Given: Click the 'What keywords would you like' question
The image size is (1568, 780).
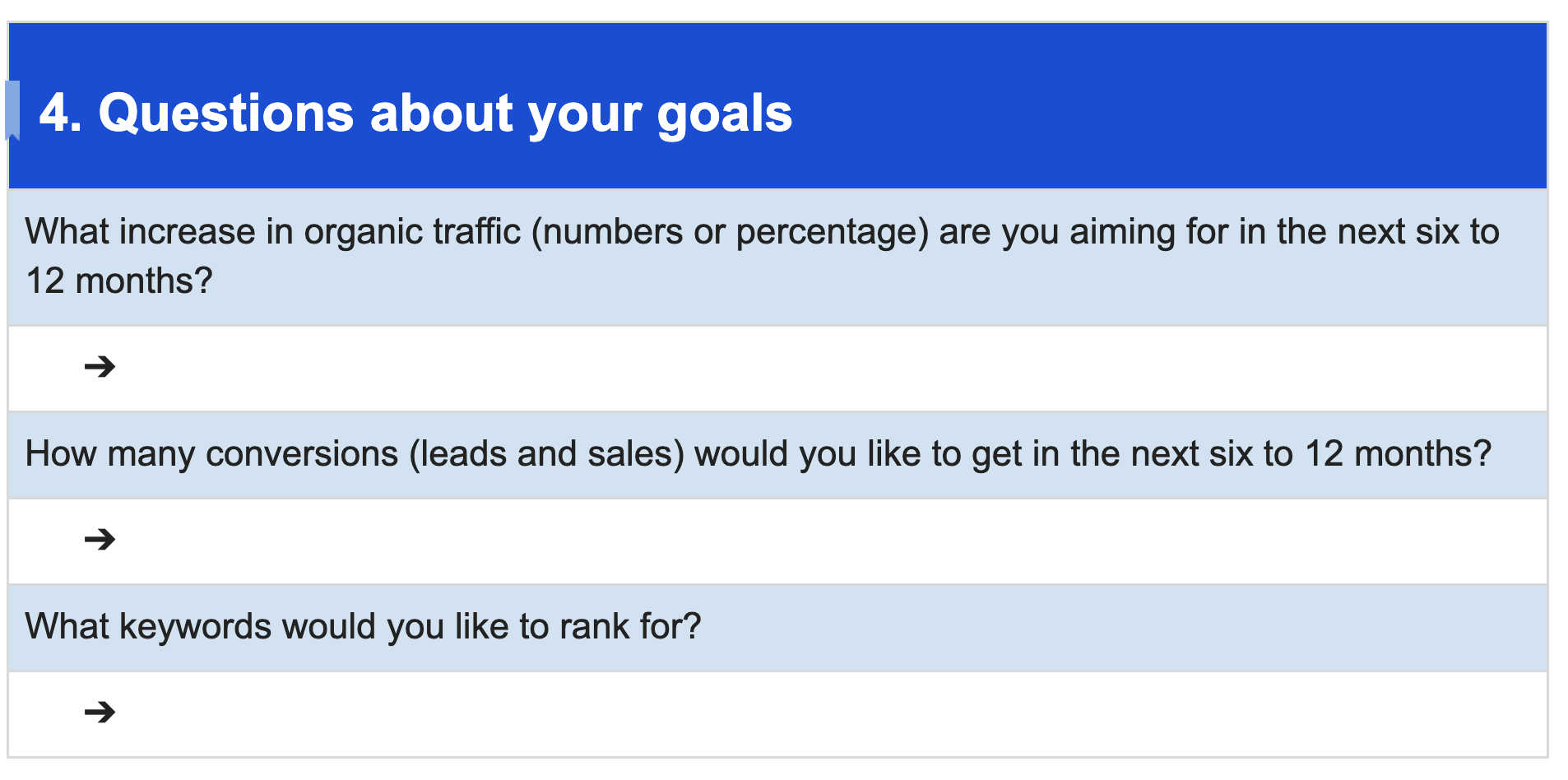Looking at the screenshot, I should [363, 627].
